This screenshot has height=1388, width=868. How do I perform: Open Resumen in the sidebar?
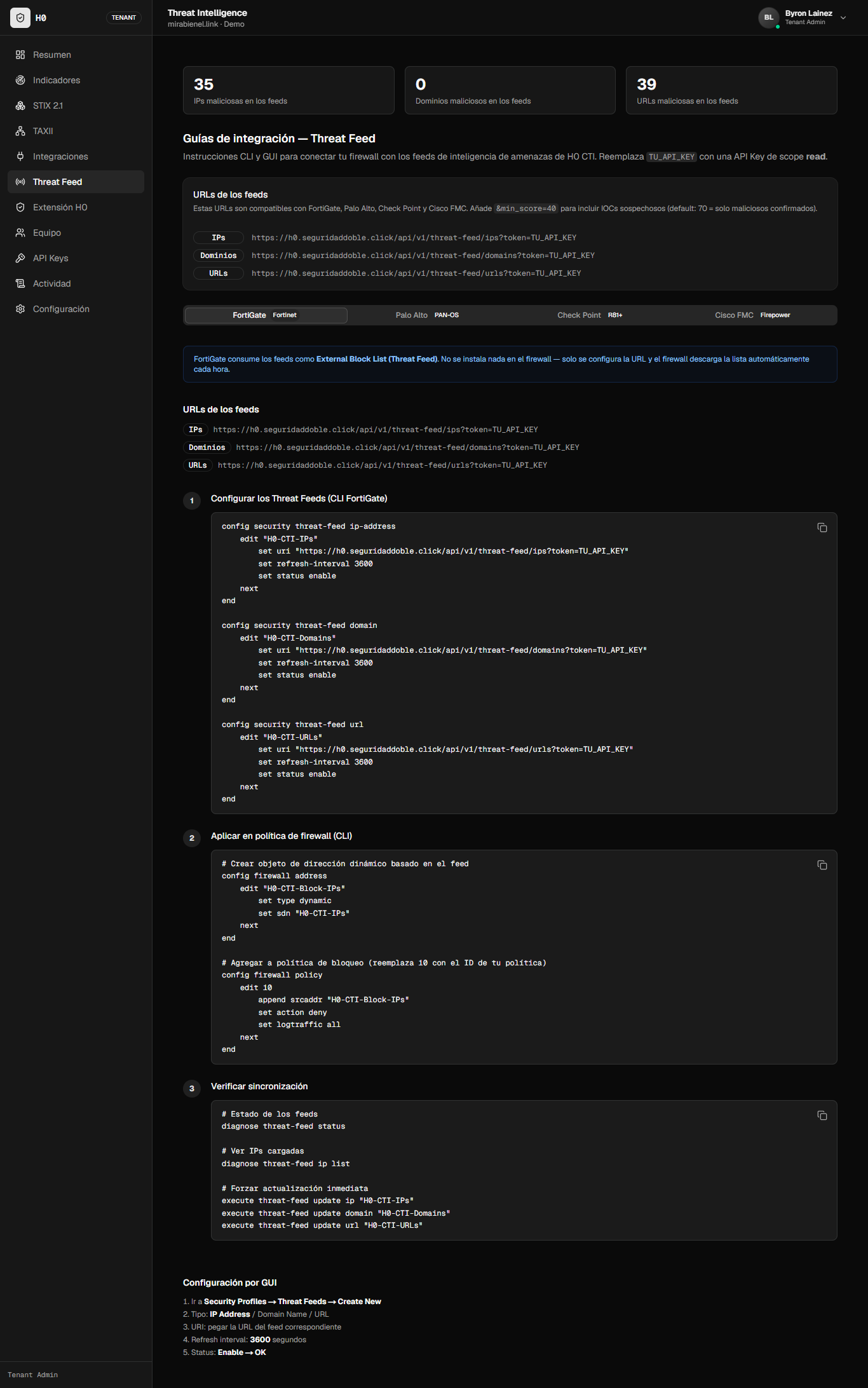[76, 55]
